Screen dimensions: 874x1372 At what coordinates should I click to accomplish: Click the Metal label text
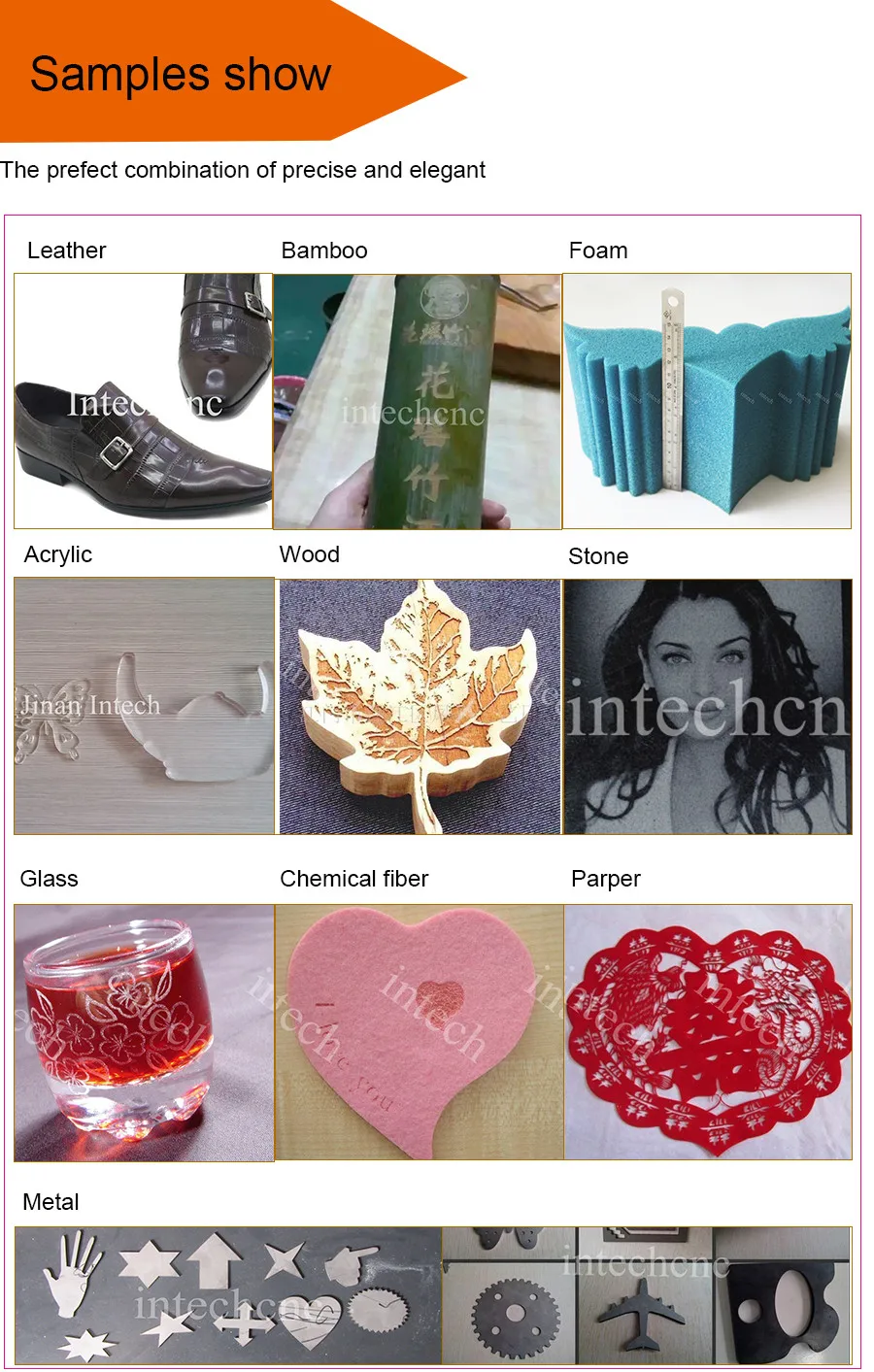(x=50, y=1202)
